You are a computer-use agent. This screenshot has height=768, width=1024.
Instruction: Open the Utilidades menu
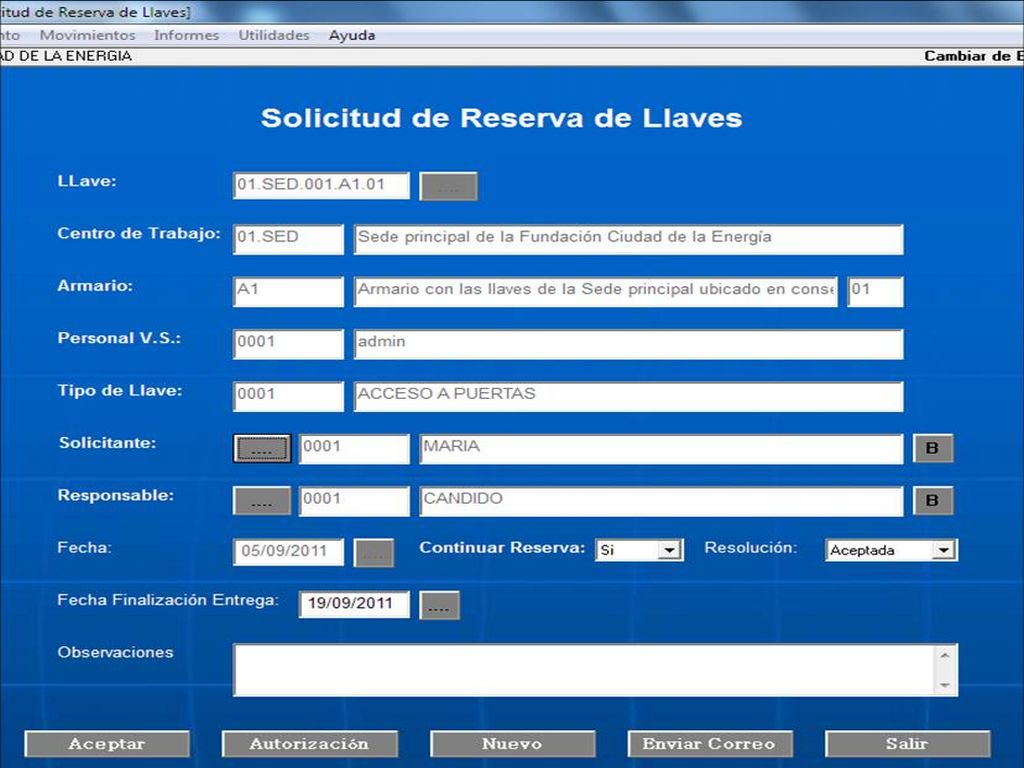pyautogui.click(x=273, y=35)
